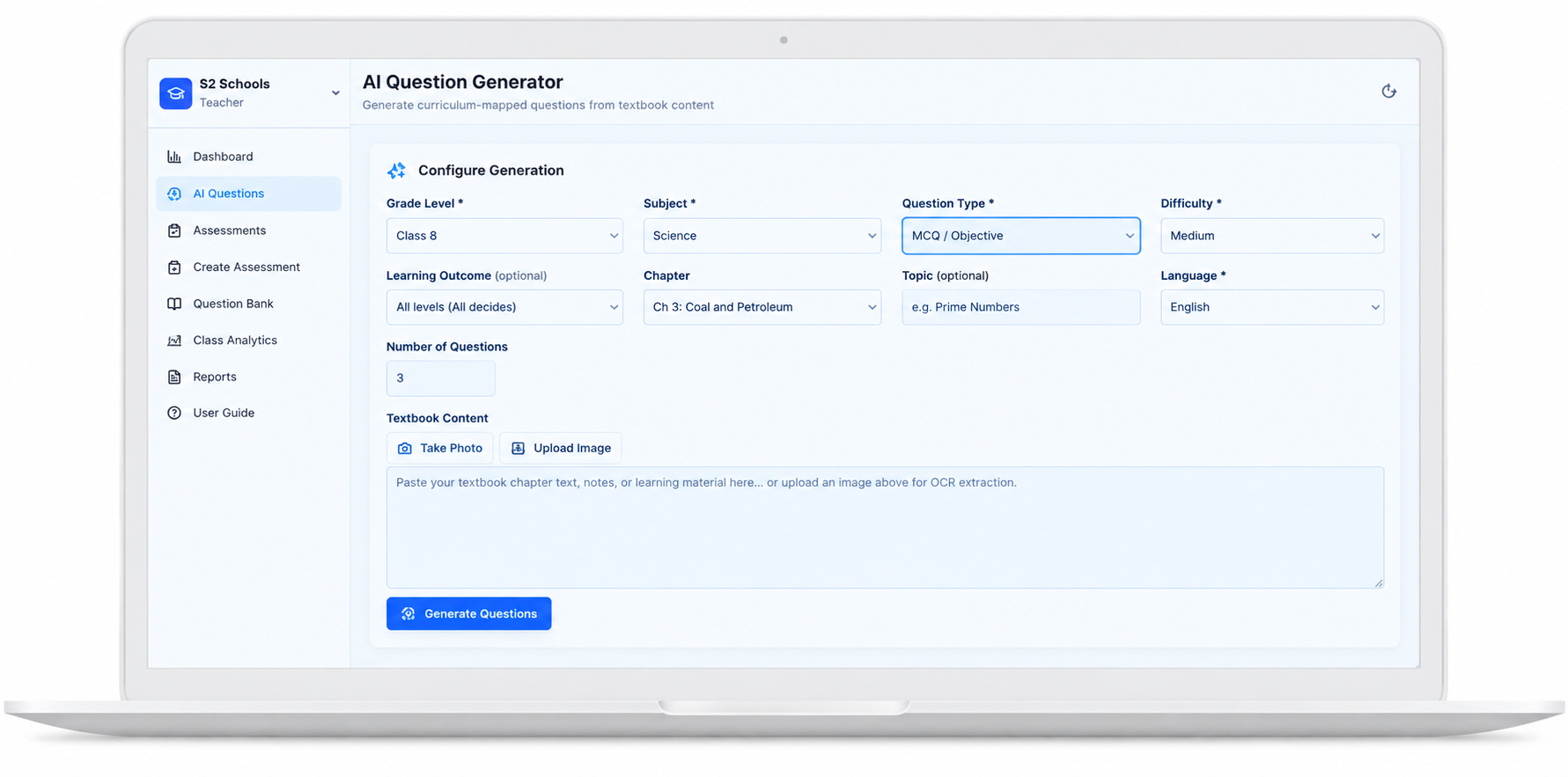Click the Take Photo button
Screen dimensions: 1568x777
(440, 448)
